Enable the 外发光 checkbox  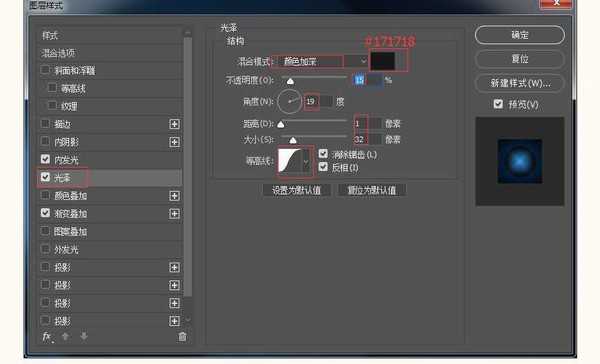point(45,248)
